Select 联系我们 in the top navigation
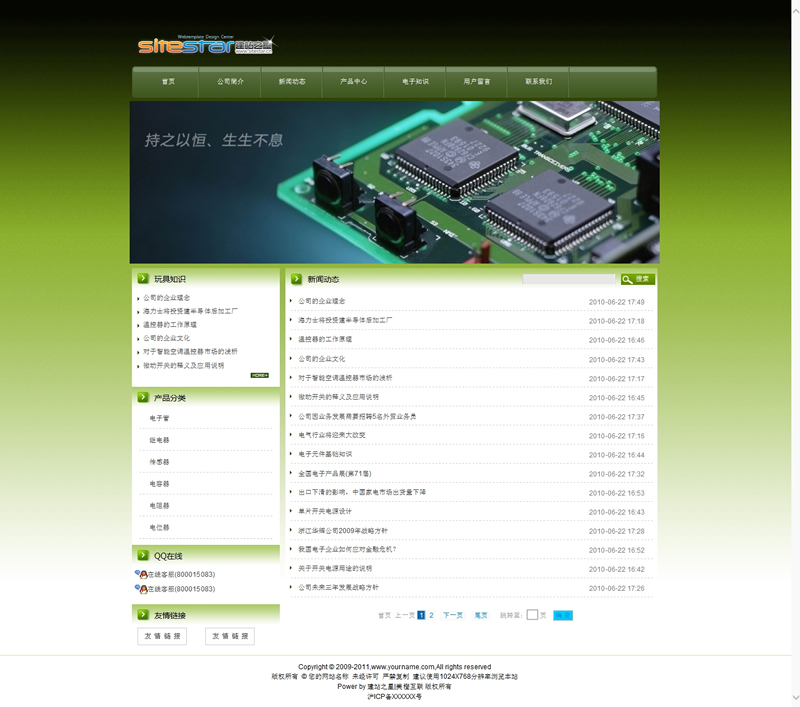This screenshot has width=800, height=707. [x=539, y=82]
